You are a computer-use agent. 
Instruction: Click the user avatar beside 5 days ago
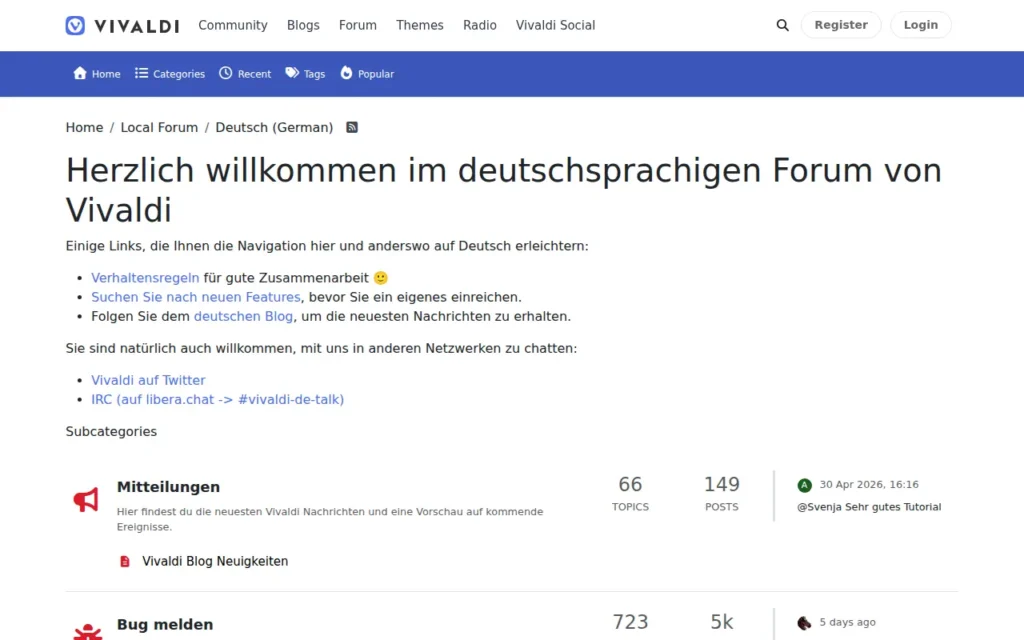point(805,623)
